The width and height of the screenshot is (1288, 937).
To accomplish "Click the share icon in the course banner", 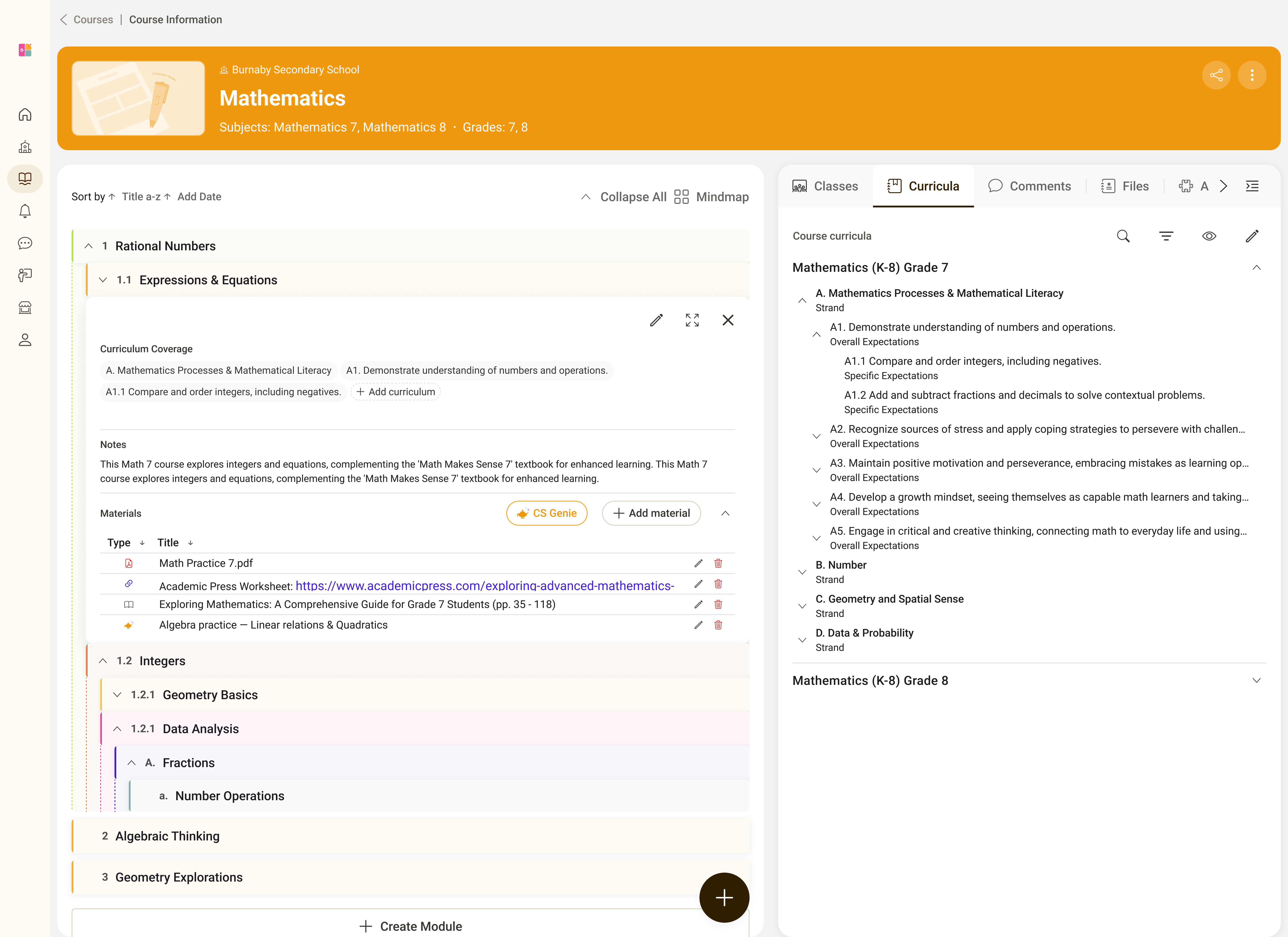I will pyautogui.click(x=1216, y=75).
